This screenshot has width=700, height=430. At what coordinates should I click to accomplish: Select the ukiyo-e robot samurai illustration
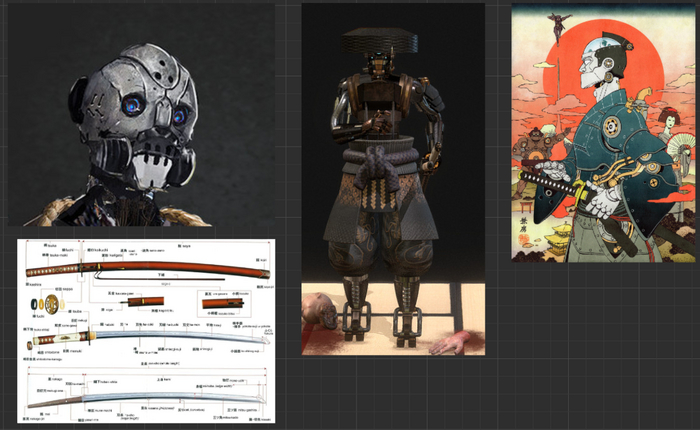603,133
